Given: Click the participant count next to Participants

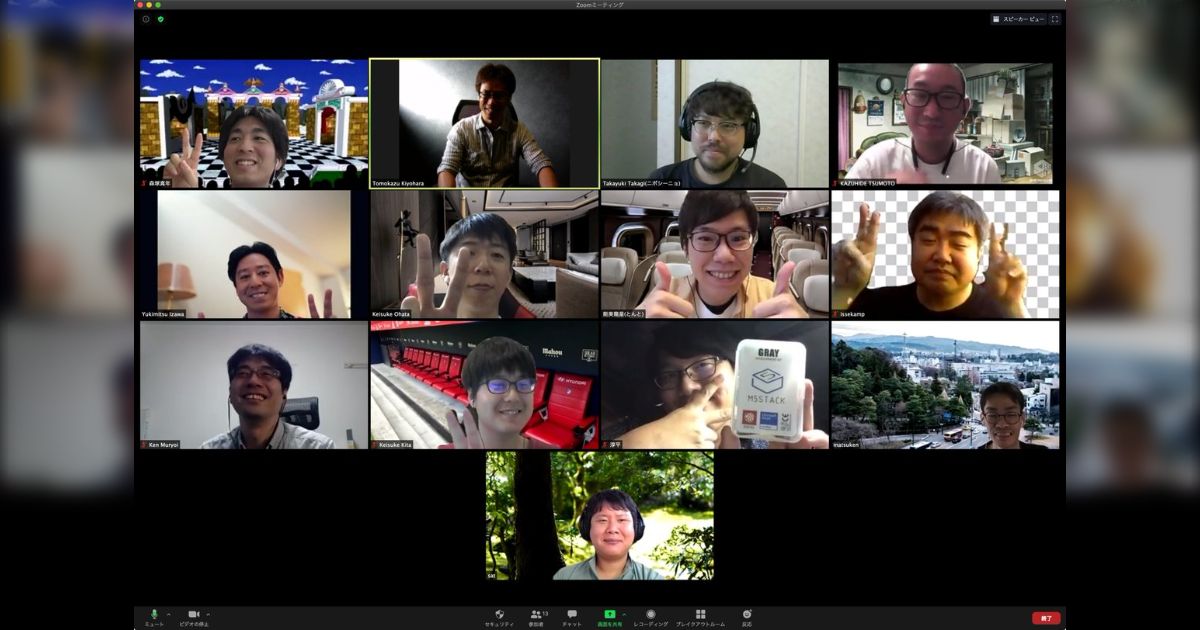Looking at the screenshot, I should click(544, 610).
